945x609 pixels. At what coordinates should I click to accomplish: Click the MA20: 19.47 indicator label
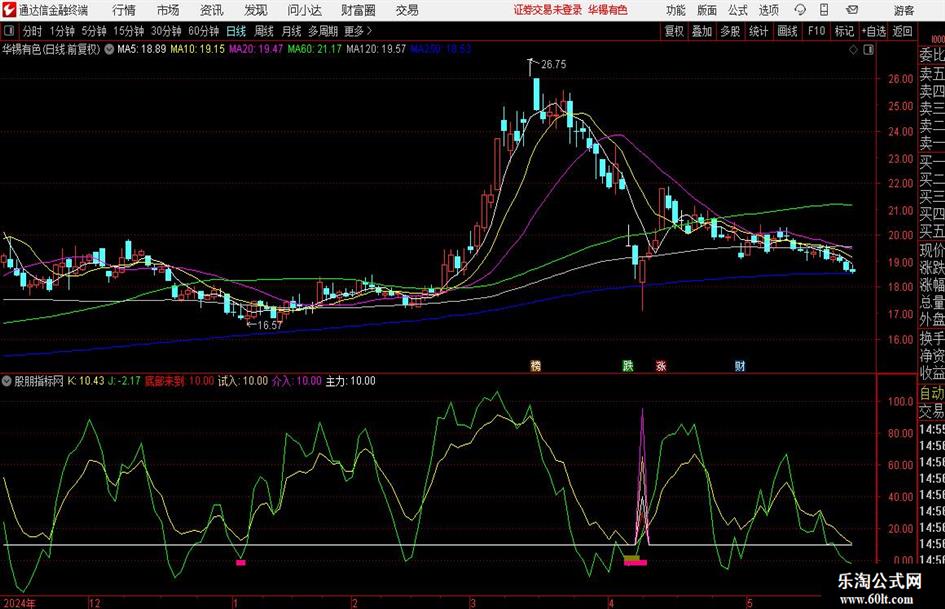[256, 49]
